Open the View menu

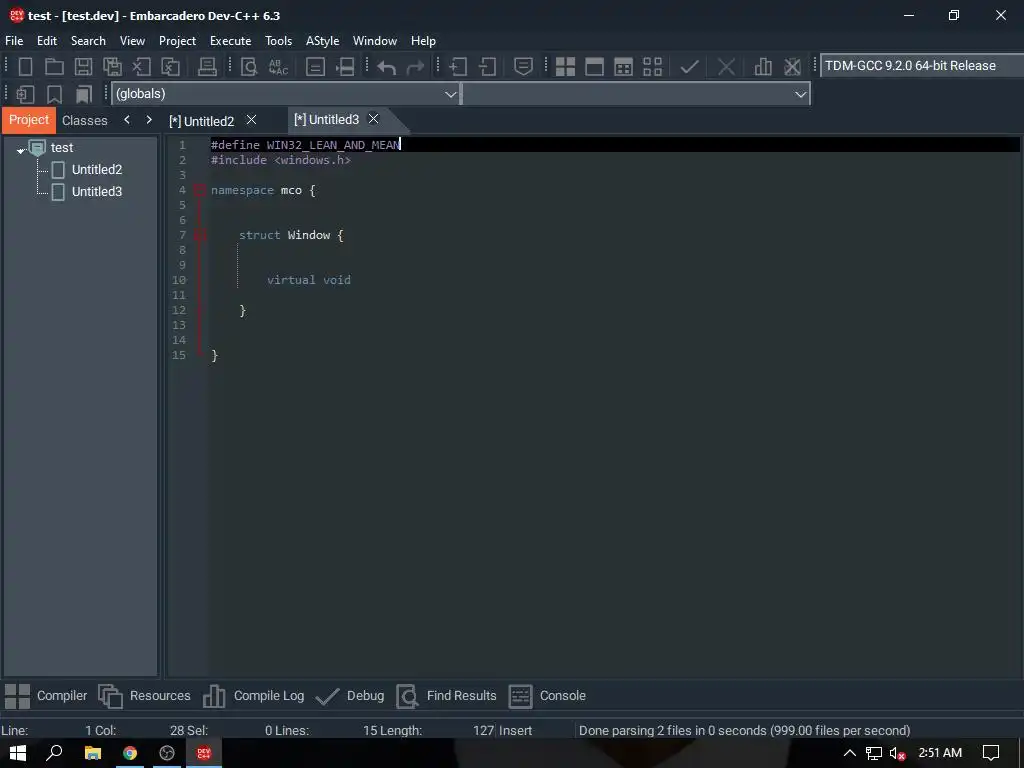(133, 40)
